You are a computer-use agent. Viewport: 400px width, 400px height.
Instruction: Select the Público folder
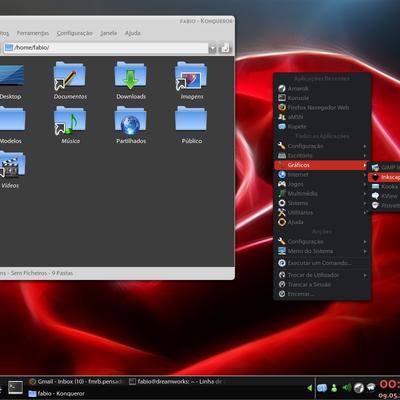click(191, 125)
